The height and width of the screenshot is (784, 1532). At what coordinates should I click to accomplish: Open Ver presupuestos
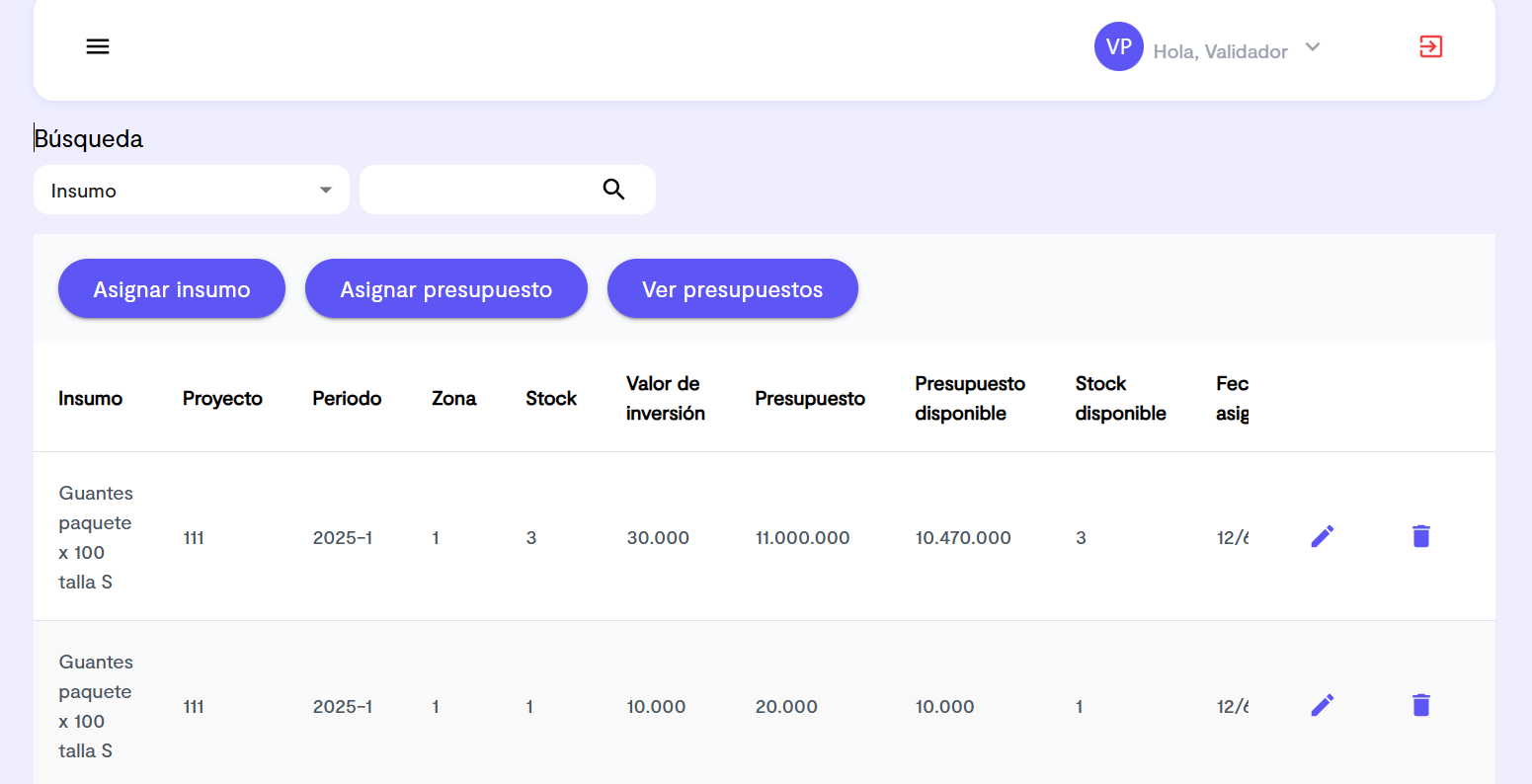click(732, 288)
